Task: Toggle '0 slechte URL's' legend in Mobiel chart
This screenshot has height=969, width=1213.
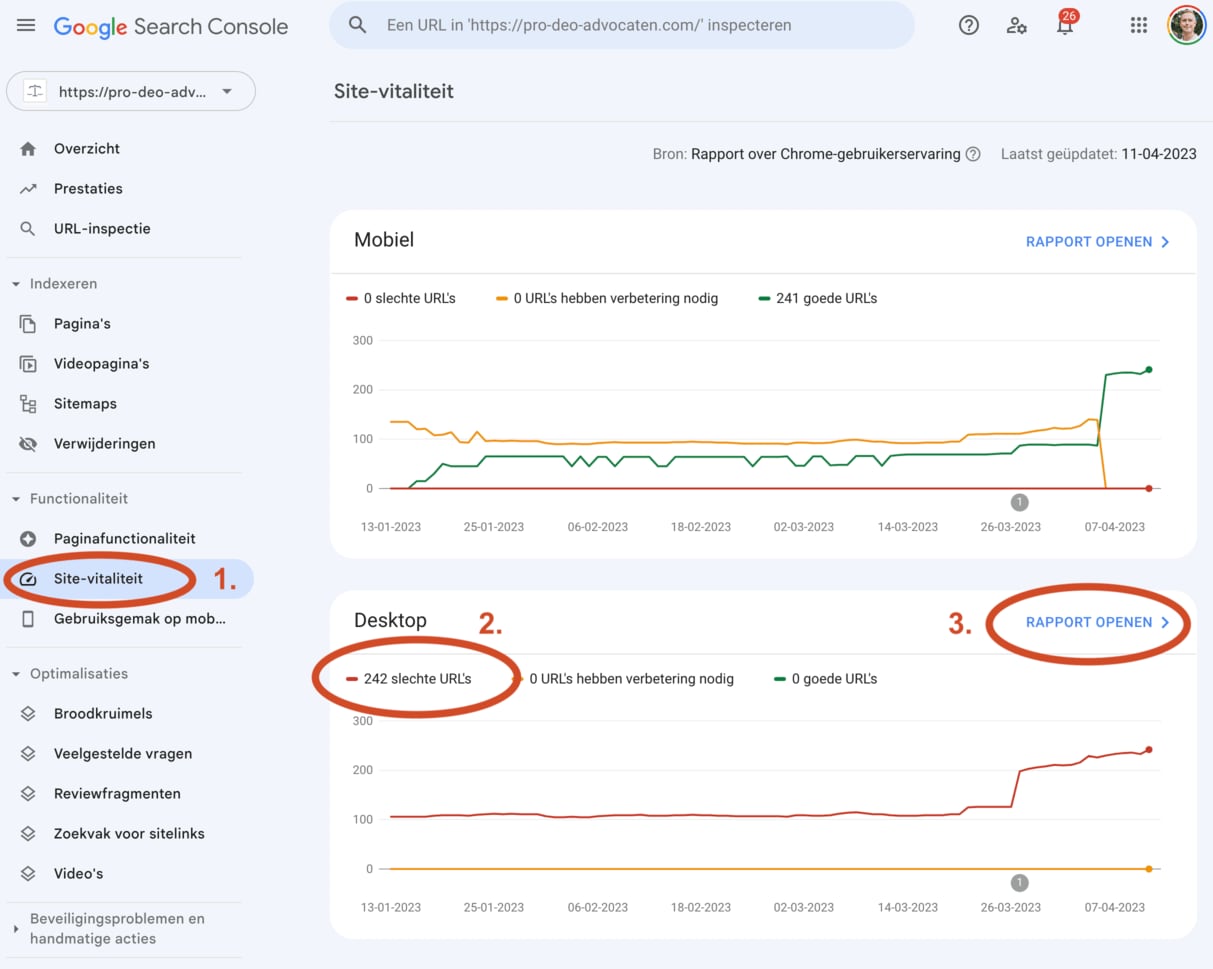Action: (401, 298)
